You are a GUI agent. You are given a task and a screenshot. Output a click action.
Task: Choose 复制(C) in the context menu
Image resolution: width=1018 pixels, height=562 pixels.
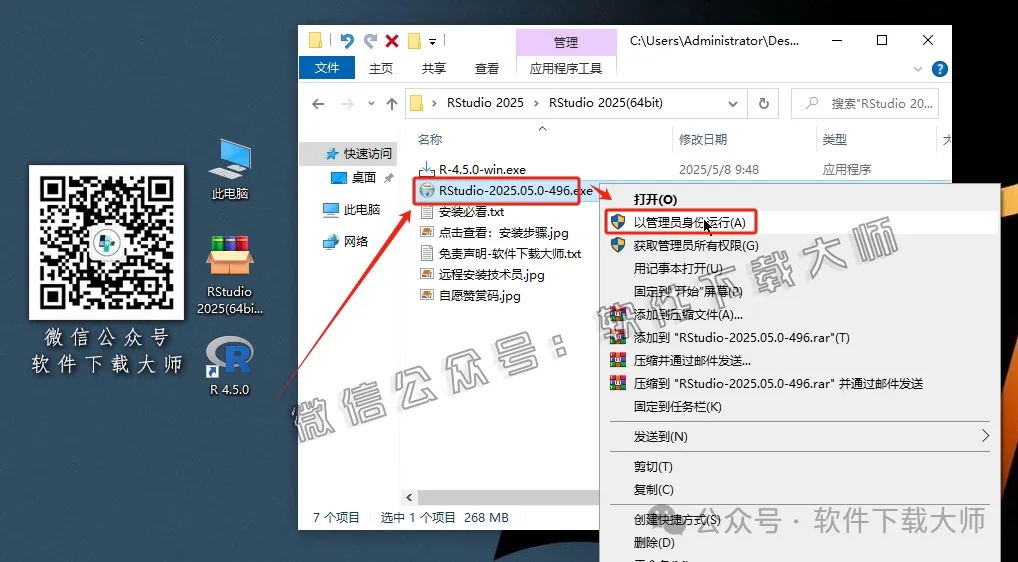[x=653, y=489]
